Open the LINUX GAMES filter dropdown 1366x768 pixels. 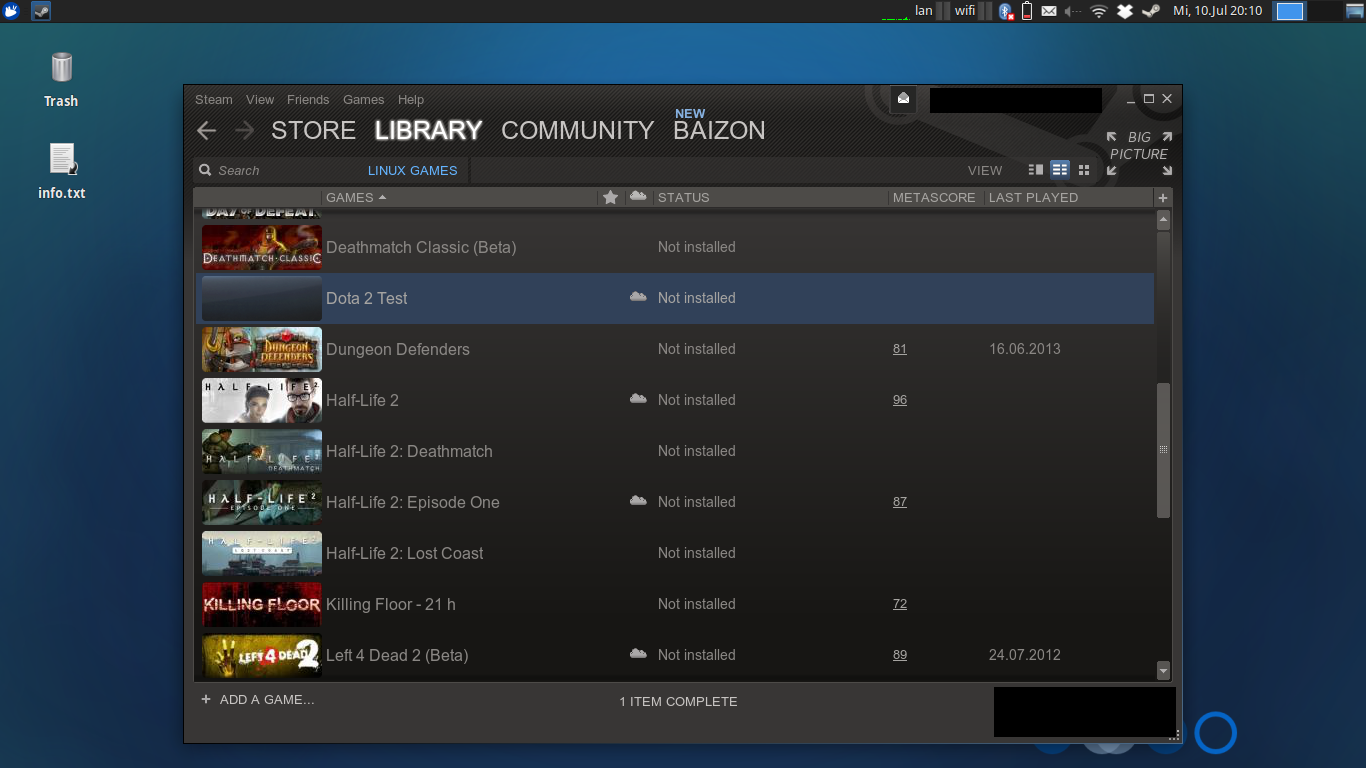click(412, 171)
